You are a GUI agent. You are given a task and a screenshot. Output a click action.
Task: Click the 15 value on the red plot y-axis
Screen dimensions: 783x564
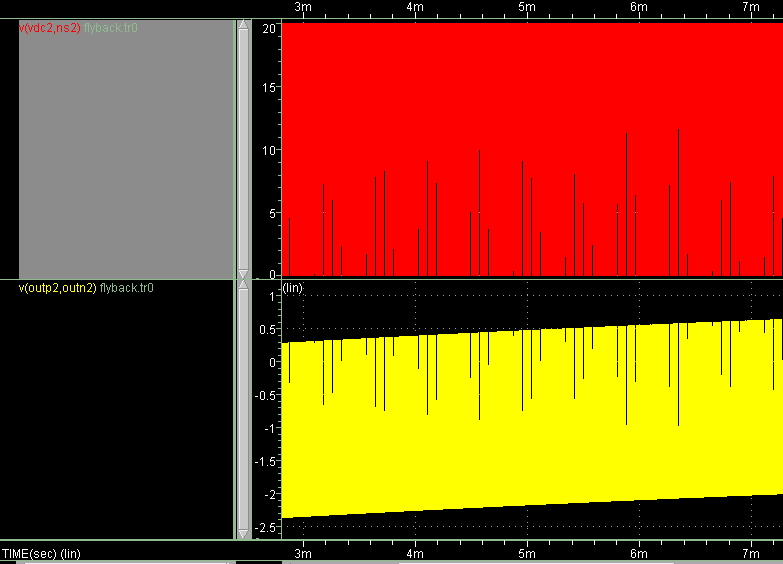point(269,87)
